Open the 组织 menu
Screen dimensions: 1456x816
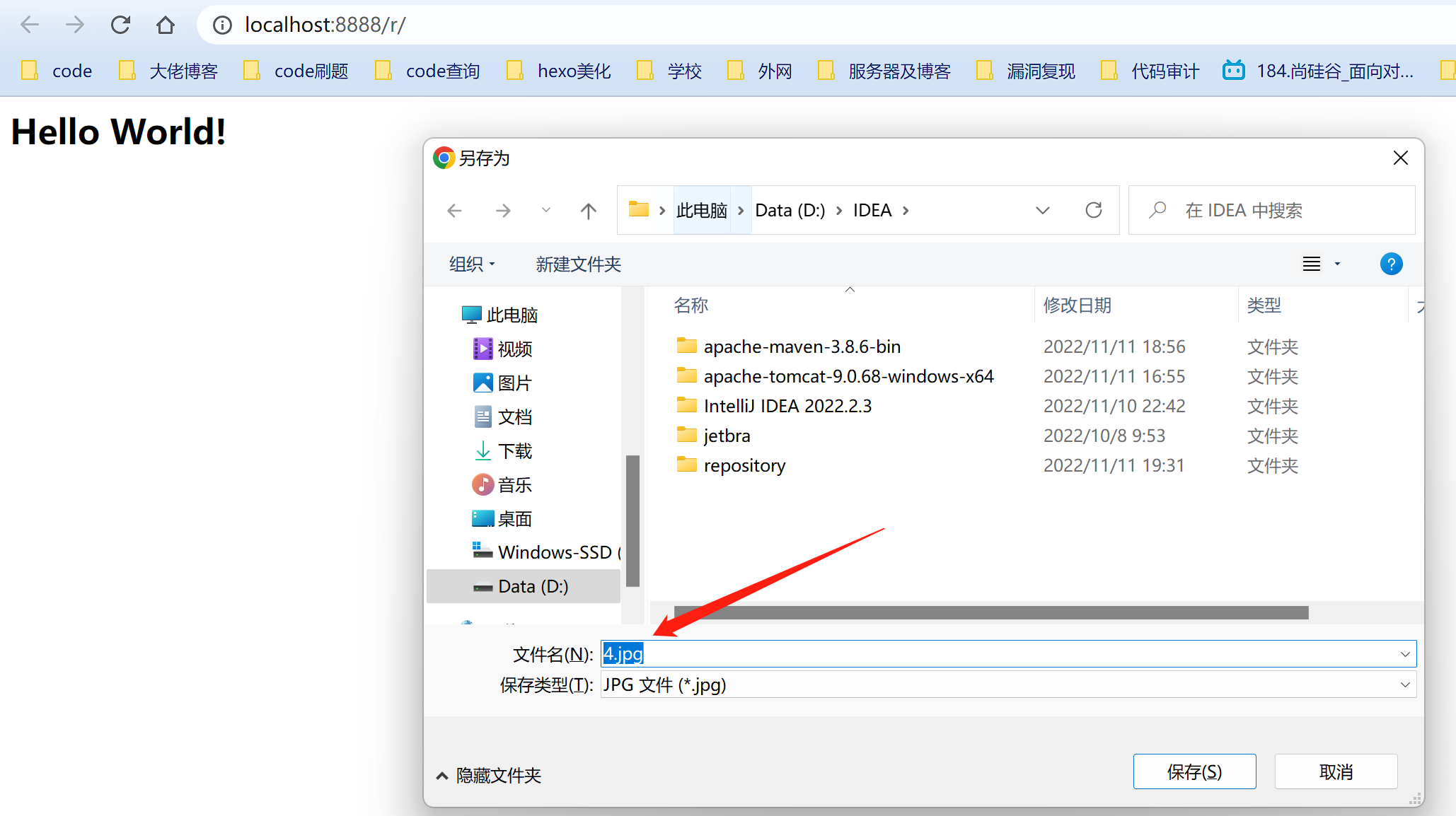[472, 264]
